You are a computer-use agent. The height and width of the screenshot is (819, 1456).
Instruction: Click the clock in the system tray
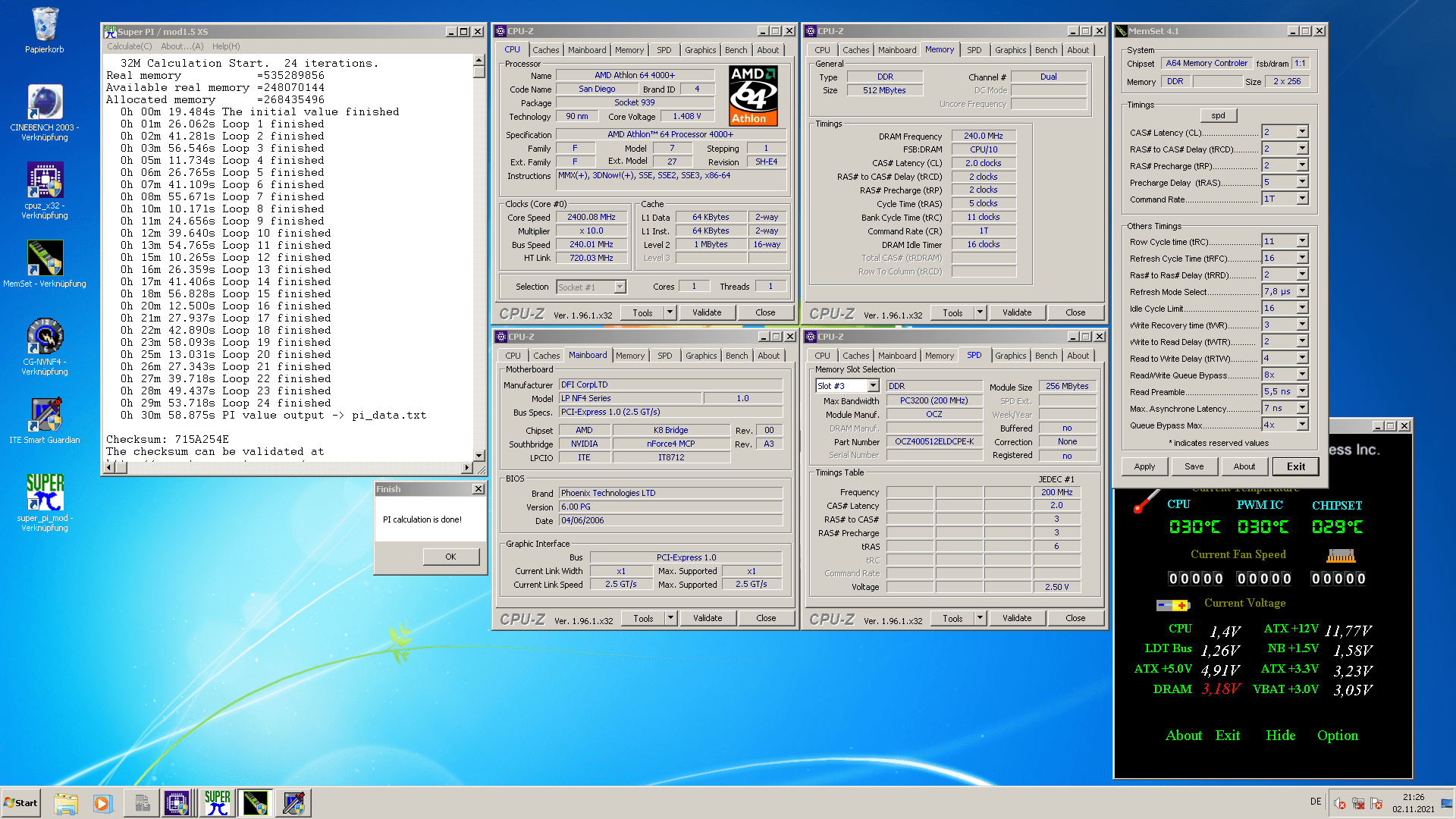point(1413,803)
